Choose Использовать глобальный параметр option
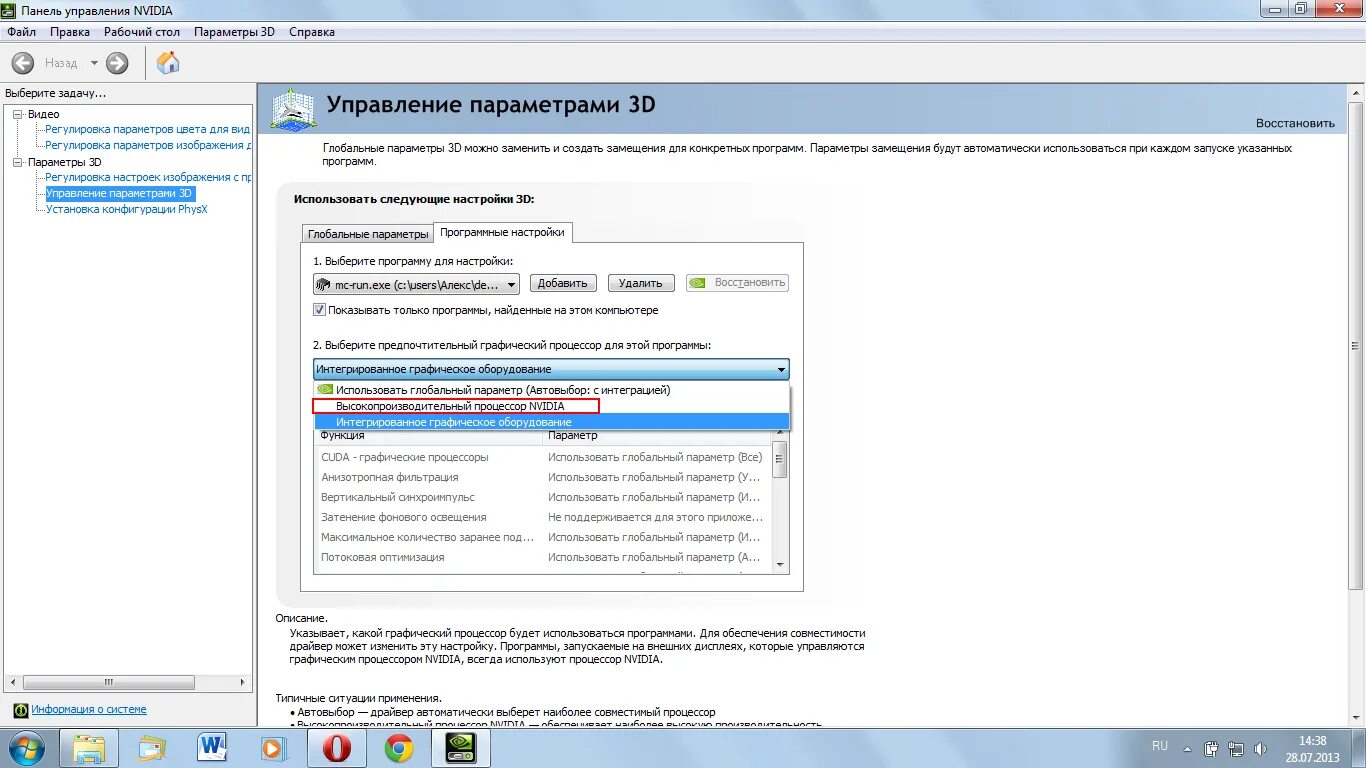Screen dimensions: 1366x768 551,390
